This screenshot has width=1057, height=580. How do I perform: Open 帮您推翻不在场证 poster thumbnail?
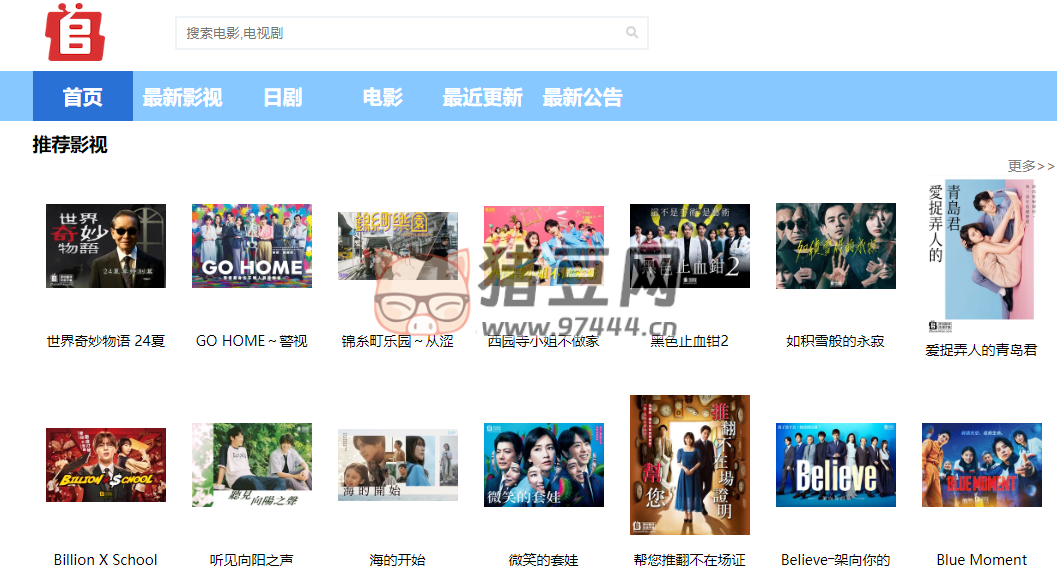(x=690, y=465)
